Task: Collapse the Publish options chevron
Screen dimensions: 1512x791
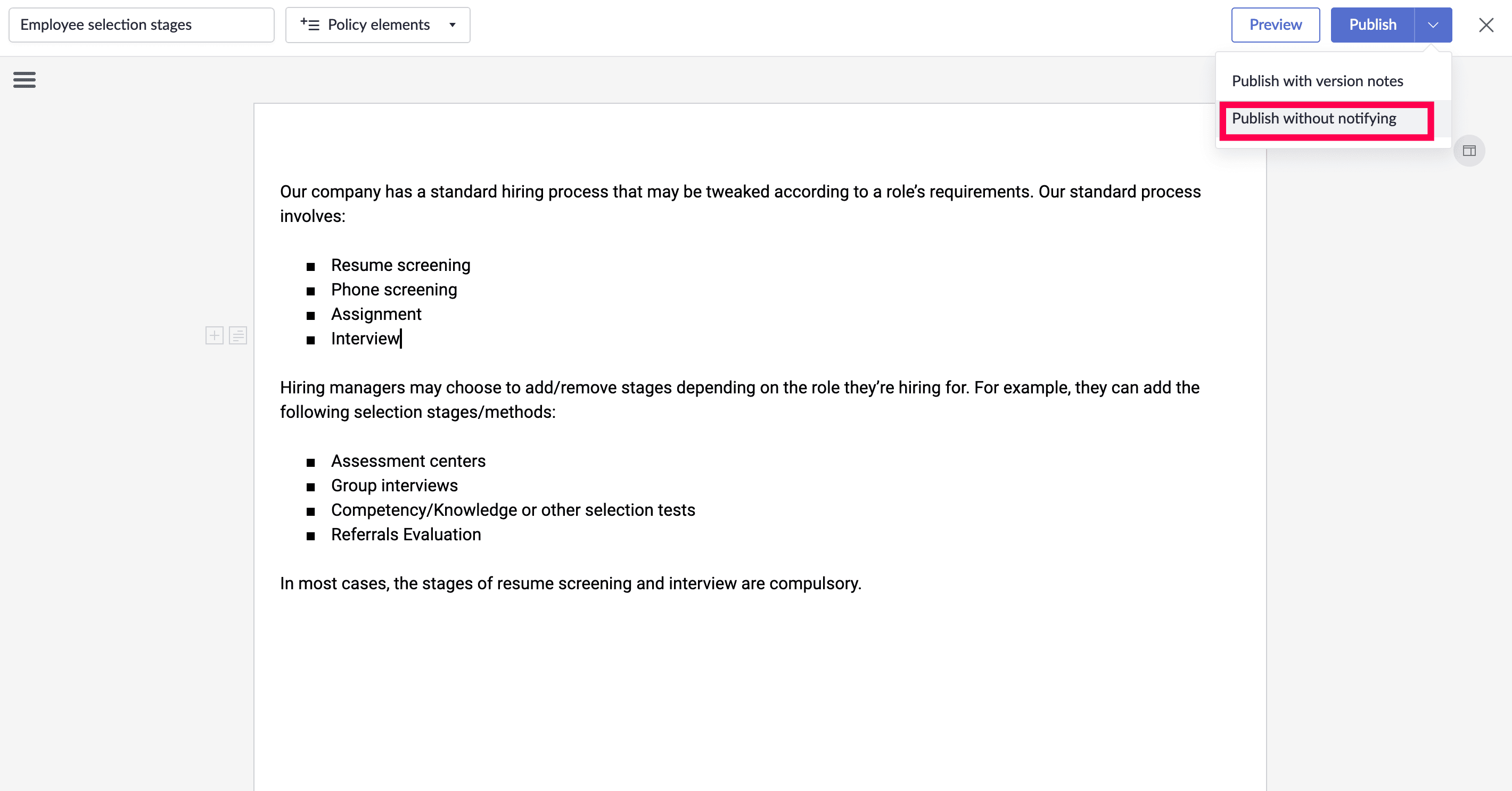Action: click(x=1433, y=24)
